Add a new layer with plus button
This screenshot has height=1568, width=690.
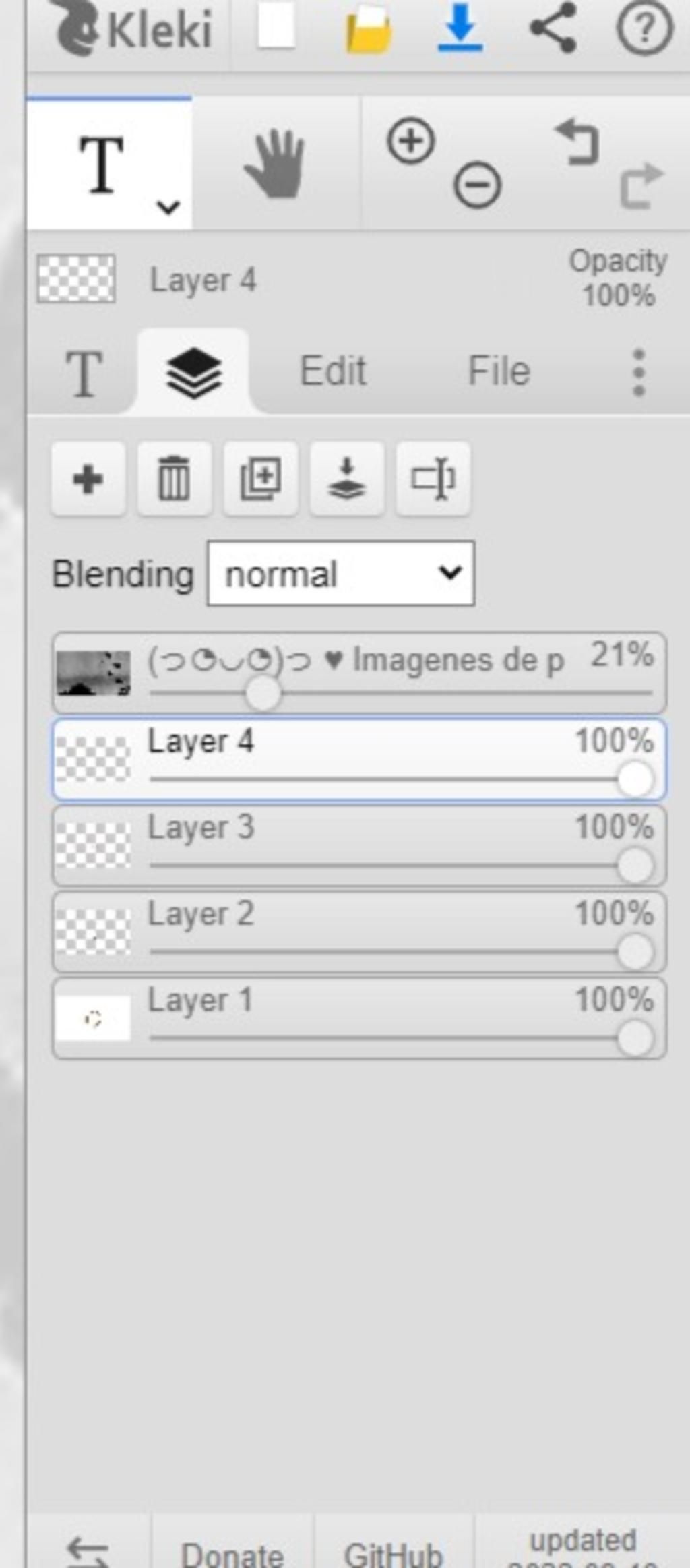tap(88, 479)
